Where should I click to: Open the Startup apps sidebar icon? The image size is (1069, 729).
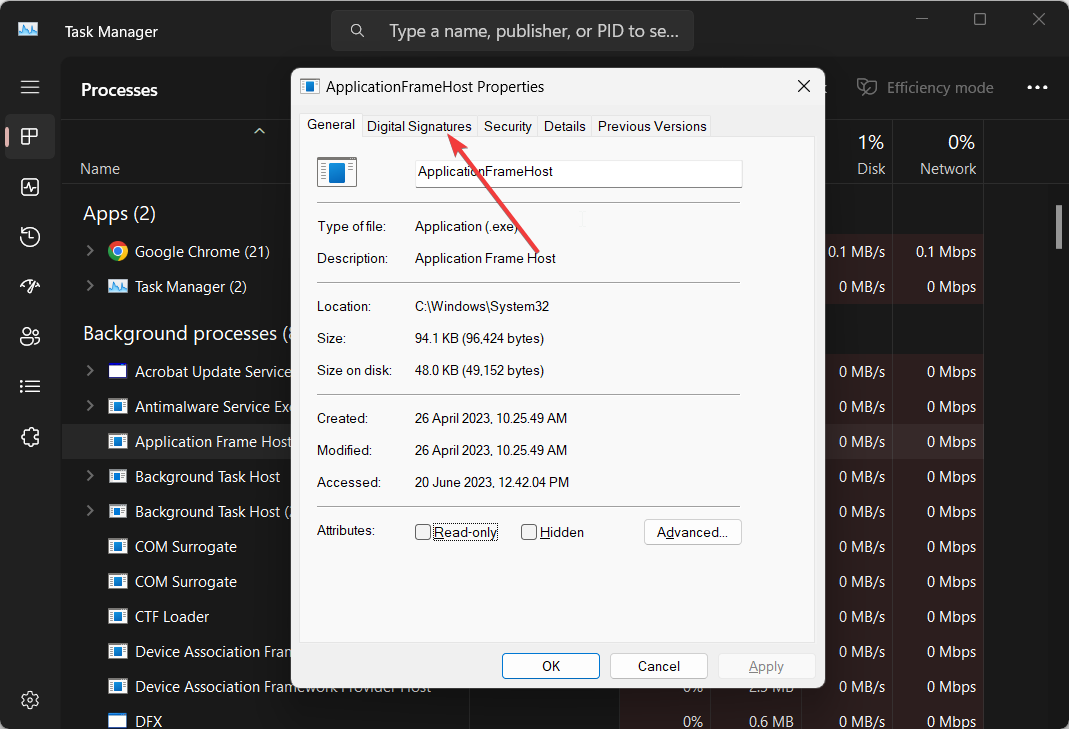(x=30, y=286)
